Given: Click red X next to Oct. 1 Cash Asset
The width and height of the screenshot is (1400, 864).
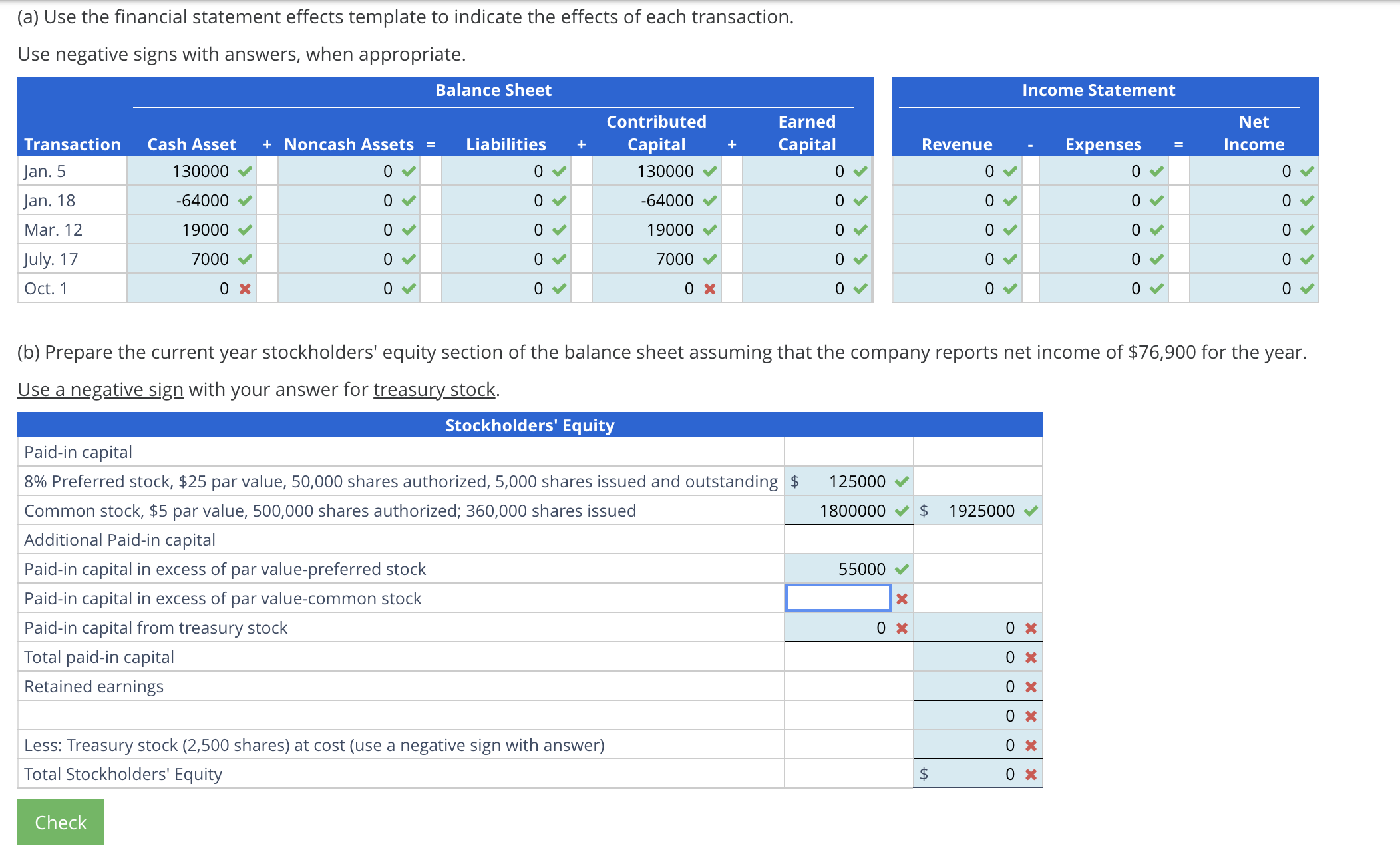Looking at the screenshot, I should 245,289.
